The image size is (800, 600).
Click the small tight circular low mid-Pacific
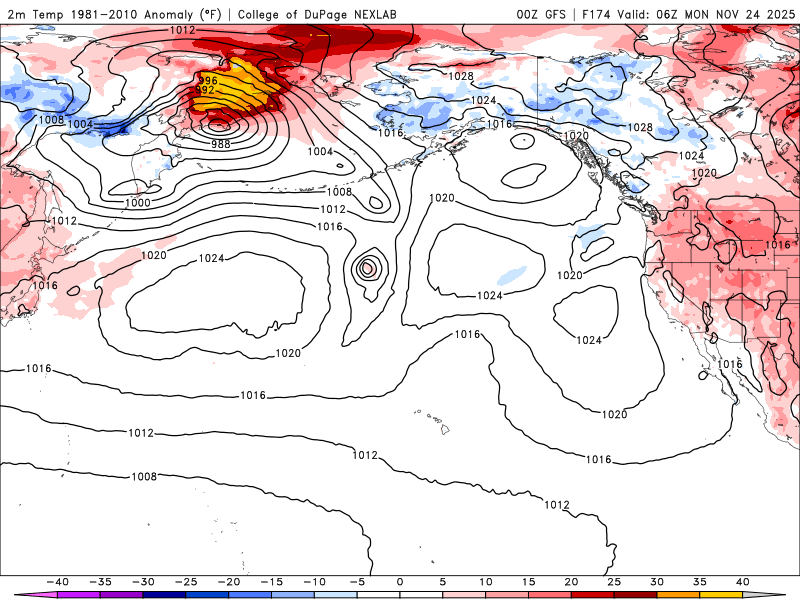click(368, 267)
